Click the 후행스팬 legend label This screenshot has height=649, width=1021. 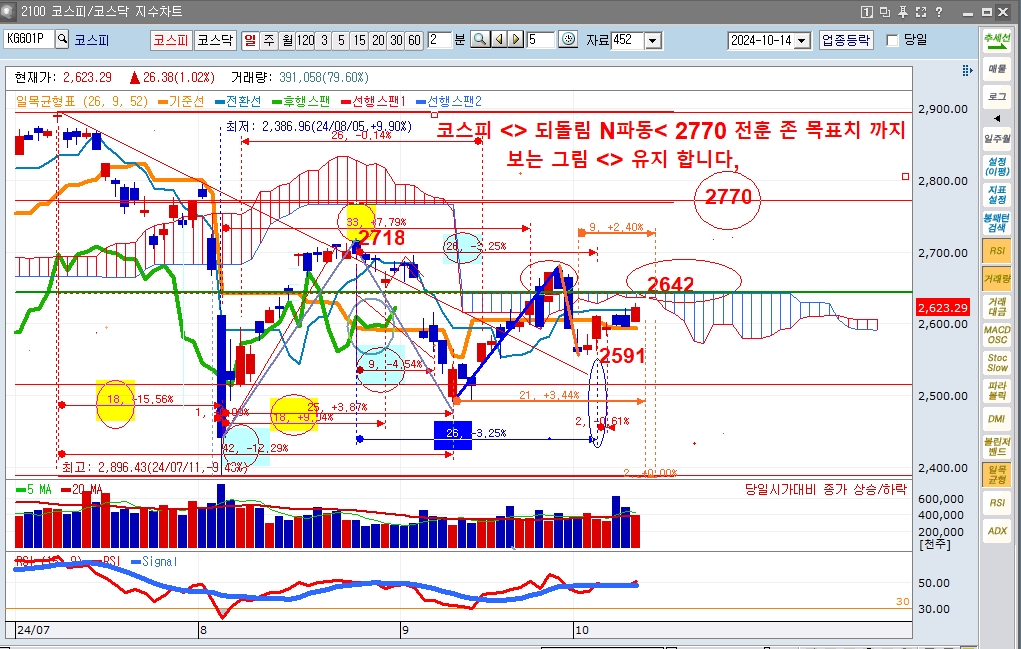[x=301, y=102]
